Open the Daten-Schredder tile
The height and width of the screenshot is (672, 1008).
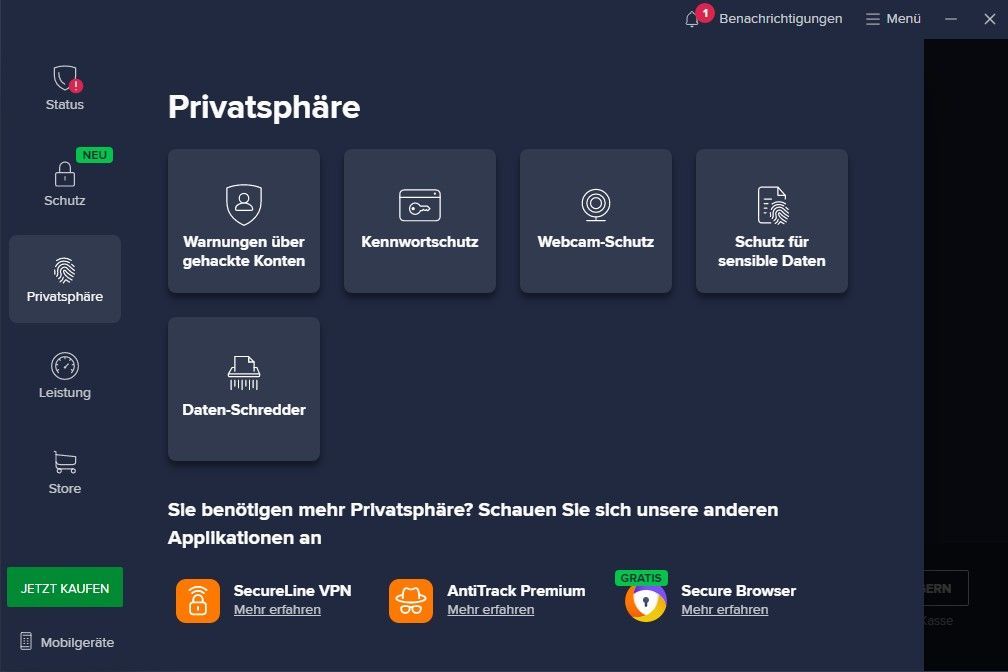pyautogui.click(x=244, y=389)
